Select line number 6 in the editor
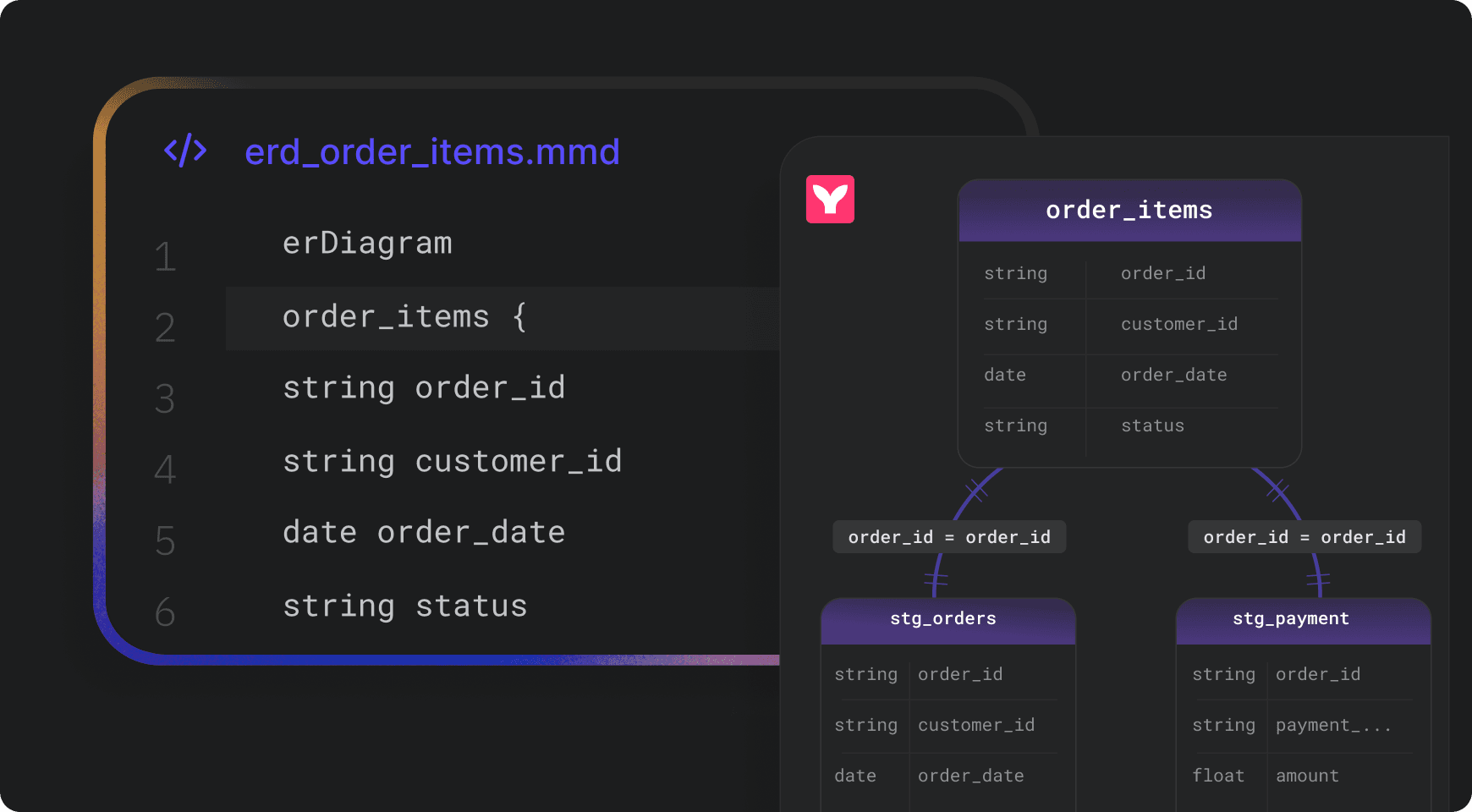The height and width of the screenshot is (812, 1472). click(x=165, y=612)
